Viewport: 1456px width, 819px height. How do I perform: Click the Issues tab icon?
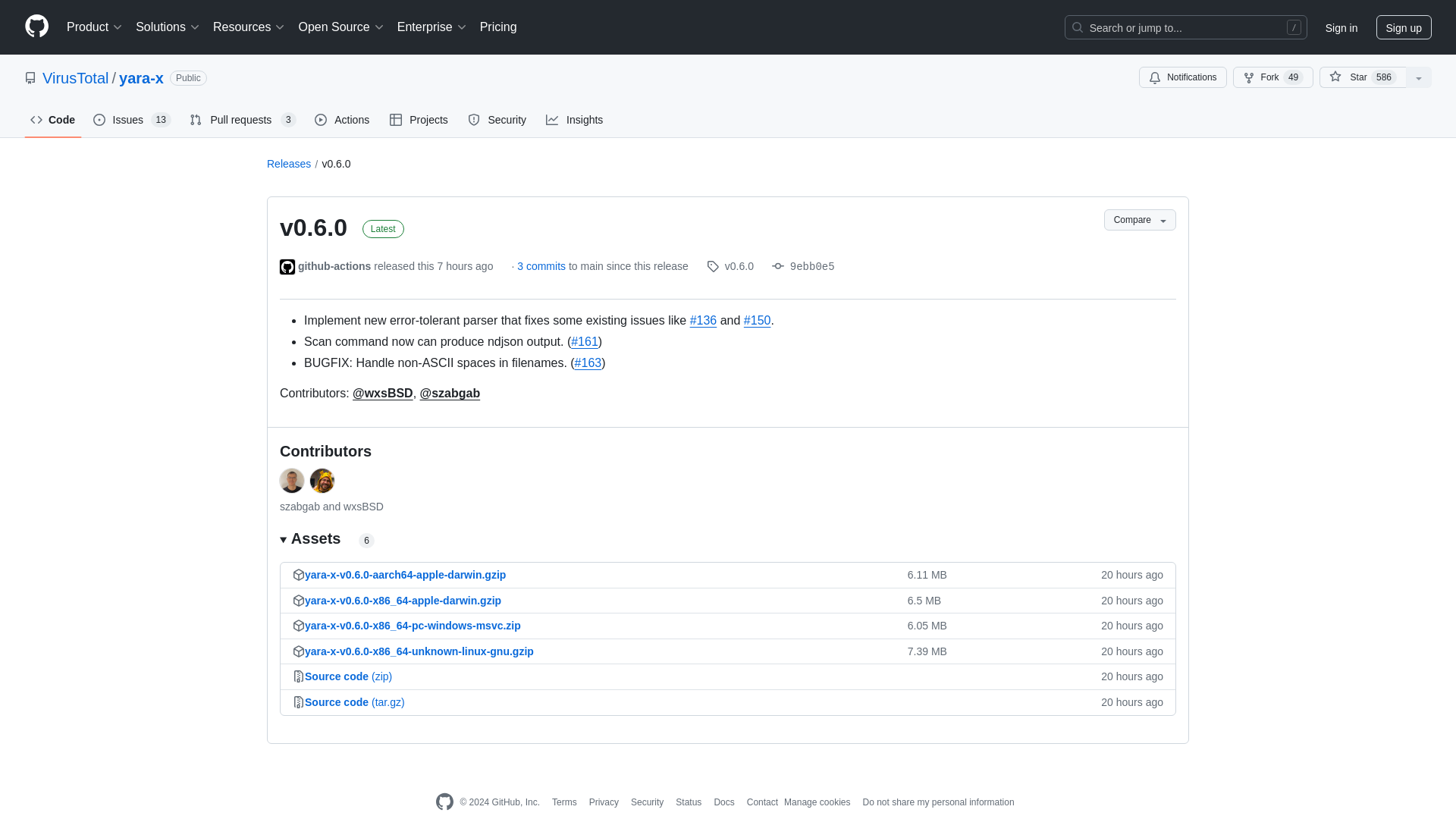(99, 121)
